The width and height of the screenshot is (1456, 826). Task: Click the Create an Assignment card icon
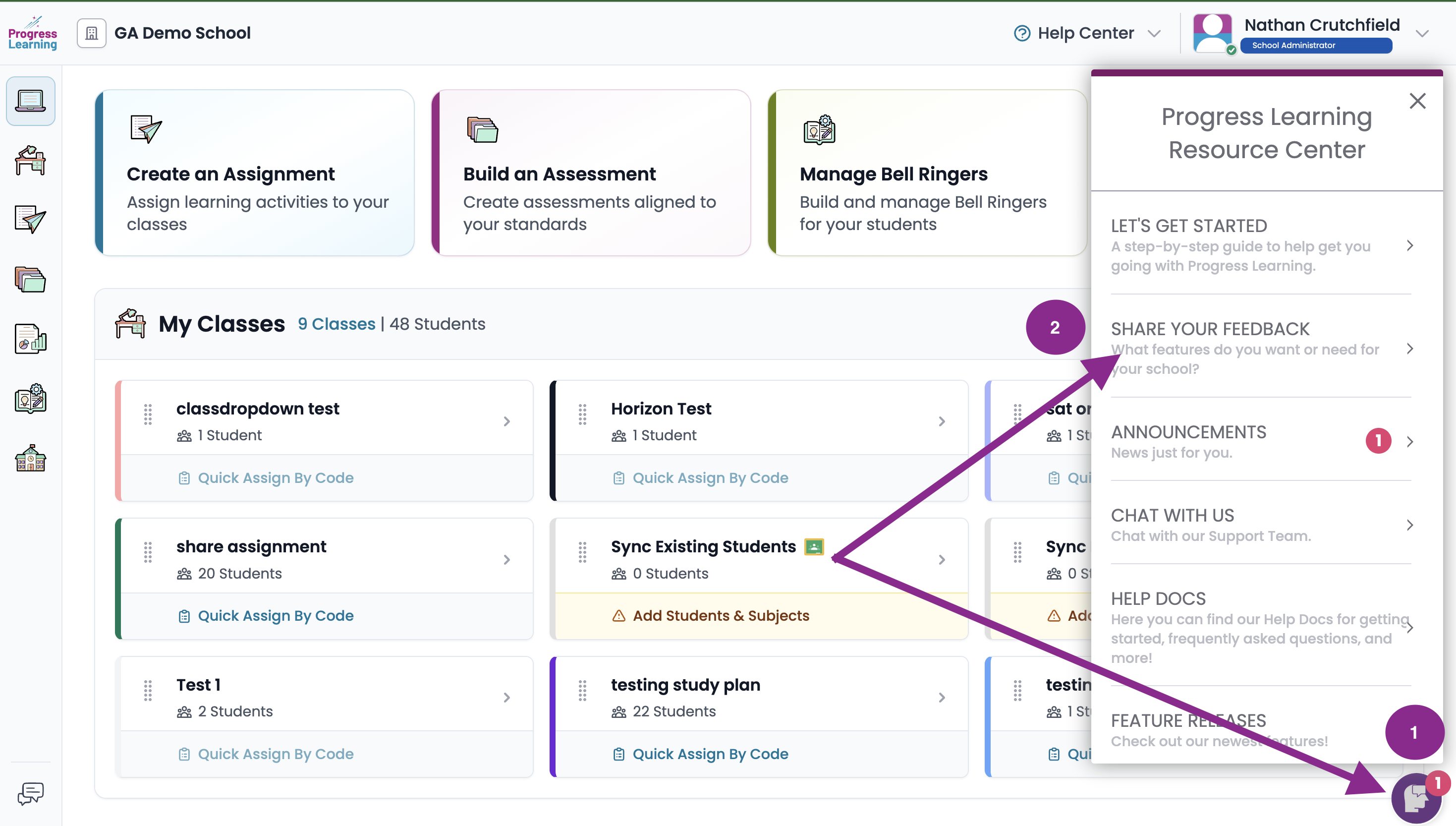[146, 129]
